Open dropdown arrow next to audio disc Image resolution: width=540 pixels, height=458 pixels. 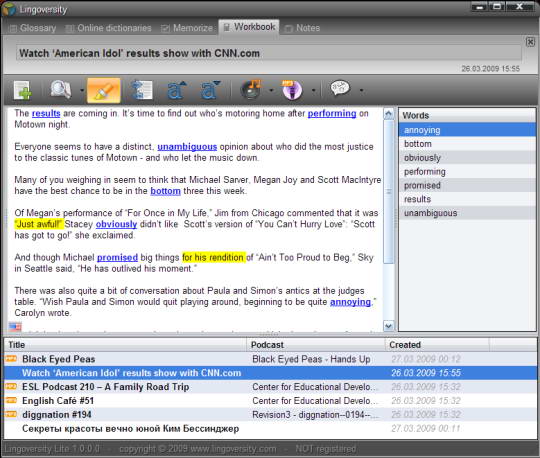pos(271,91)
